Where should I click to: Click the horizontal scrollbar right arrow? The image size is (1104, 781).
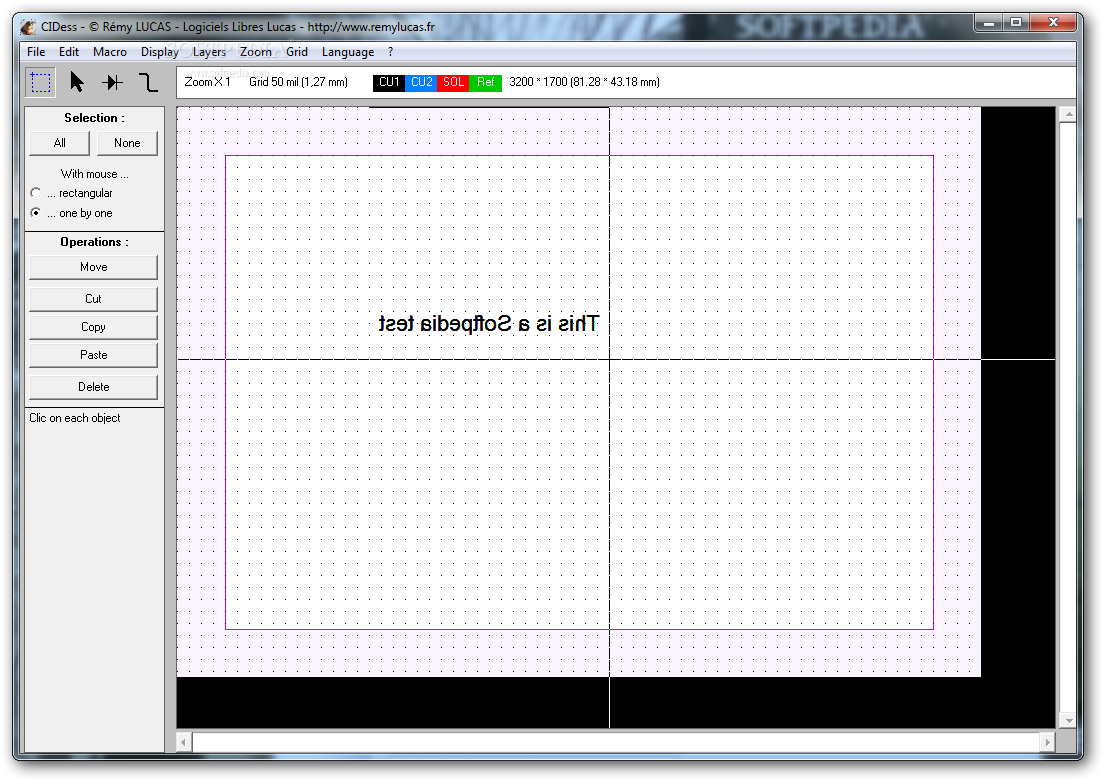[x=1048, y=742]
